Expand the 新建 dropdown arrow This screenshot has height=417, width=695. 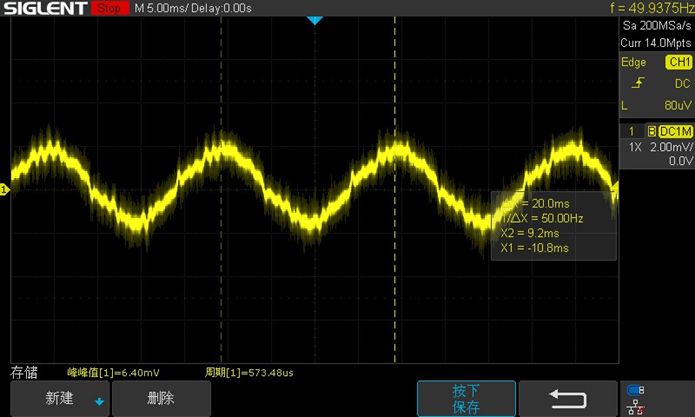pyautogui.click(x=99, y=401)
